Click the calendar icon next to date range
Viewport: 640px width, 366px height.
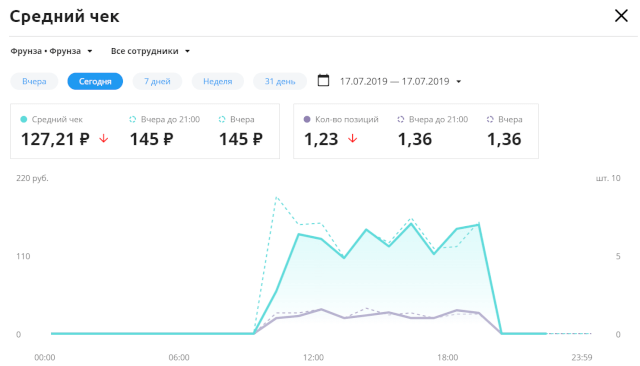click(323, 80)
